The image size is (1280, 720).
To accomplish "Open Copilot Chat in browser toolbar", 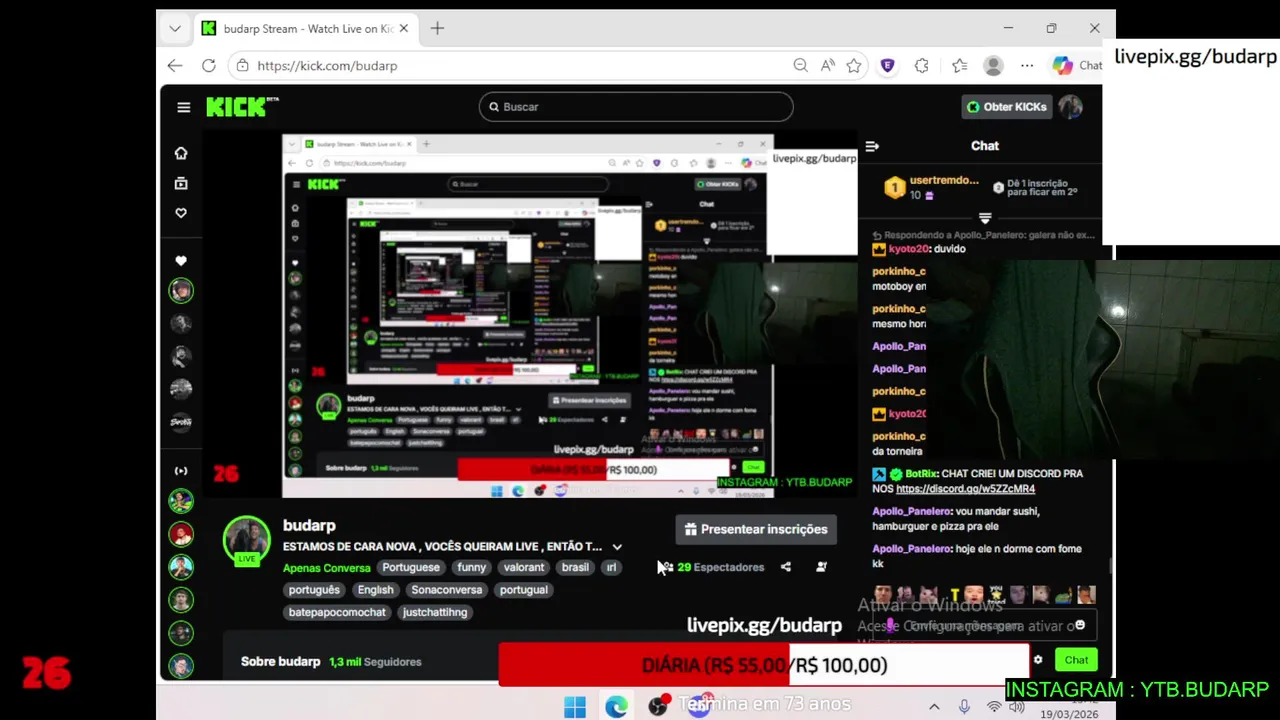I will pyautogui.click(x=1076, y=65).
